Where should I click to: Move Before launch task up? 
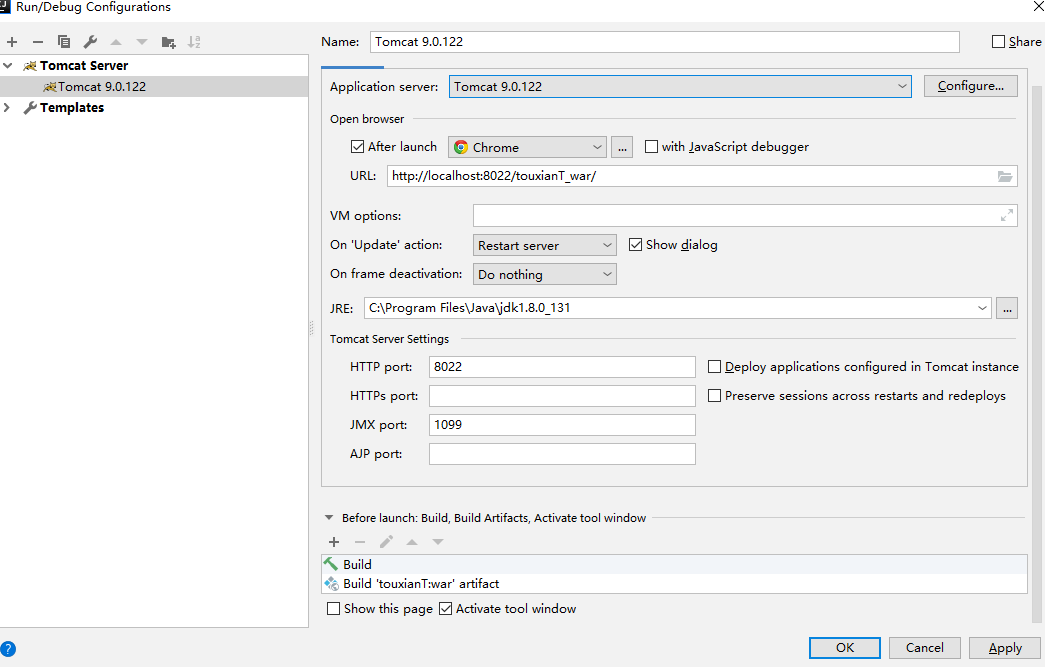pyautogui.click(x=412, y=542)
